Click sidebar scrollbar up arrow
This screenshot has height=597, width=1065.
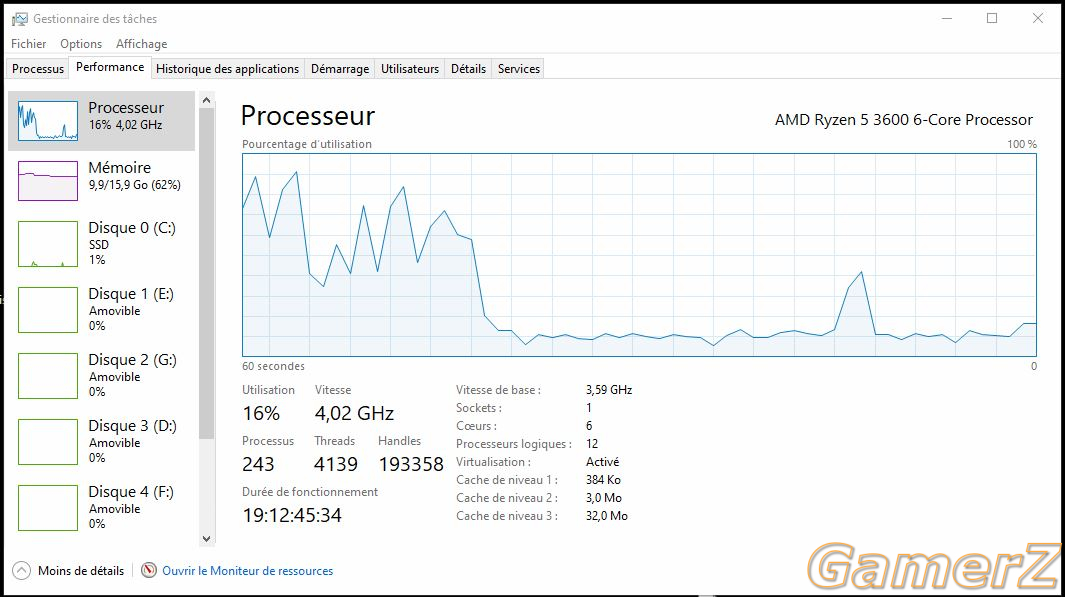coord(206,101)
